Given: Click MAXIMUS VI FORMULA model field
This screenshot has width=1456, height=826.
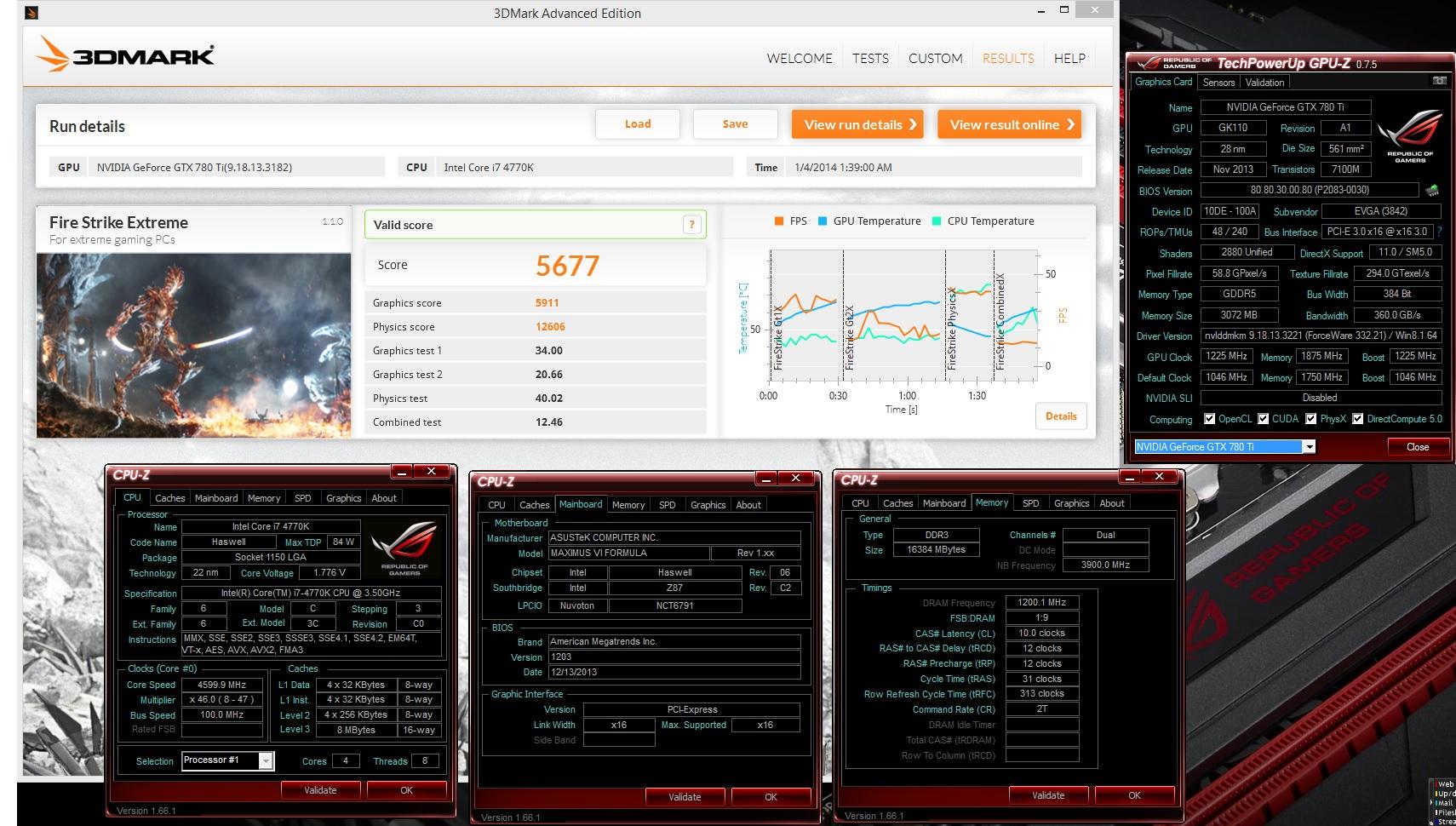Looking at the screenshot, I should coord(629,553).
